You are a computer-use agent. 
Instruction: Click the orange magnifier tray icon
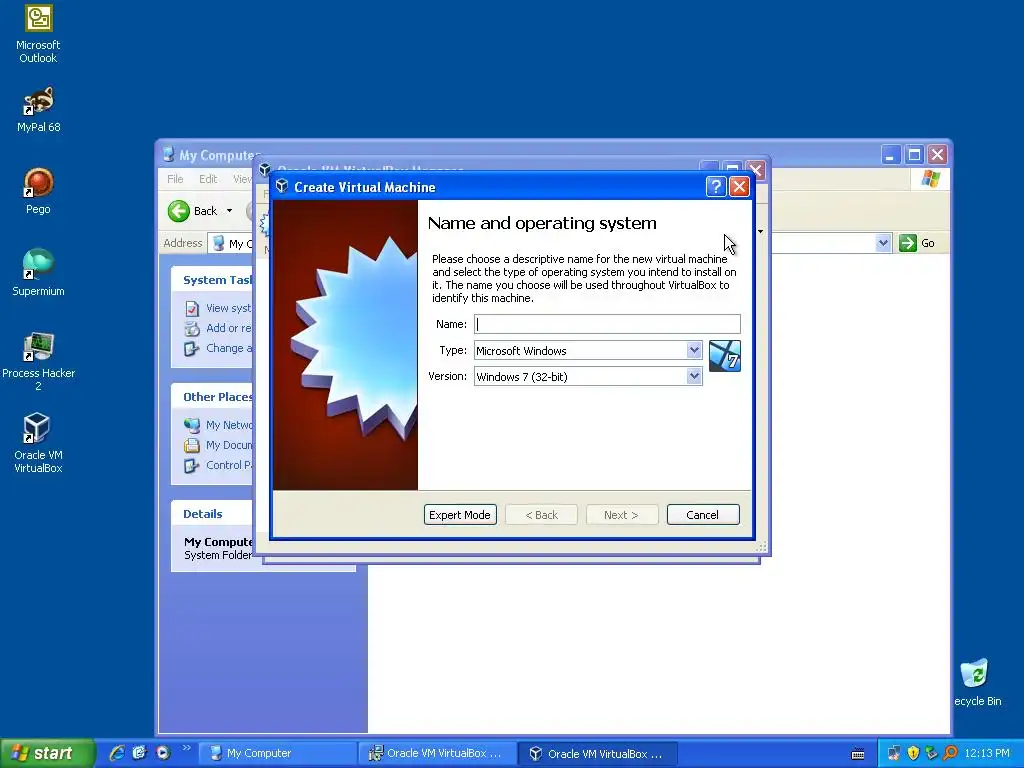950,753
